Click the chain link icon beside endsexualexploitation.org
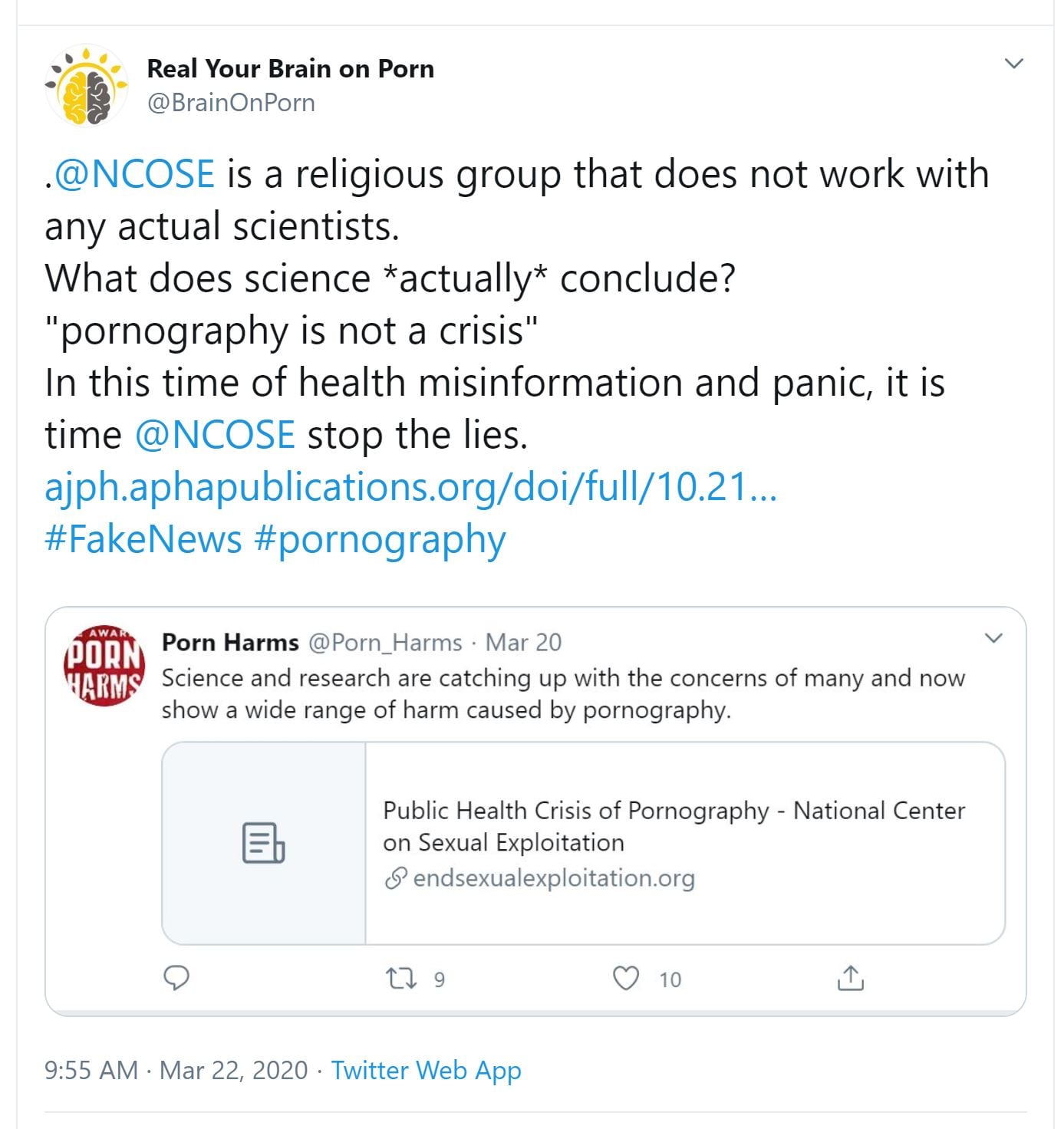The height and width of the screenshot is (1129, 1064). (x=395, y=878)
